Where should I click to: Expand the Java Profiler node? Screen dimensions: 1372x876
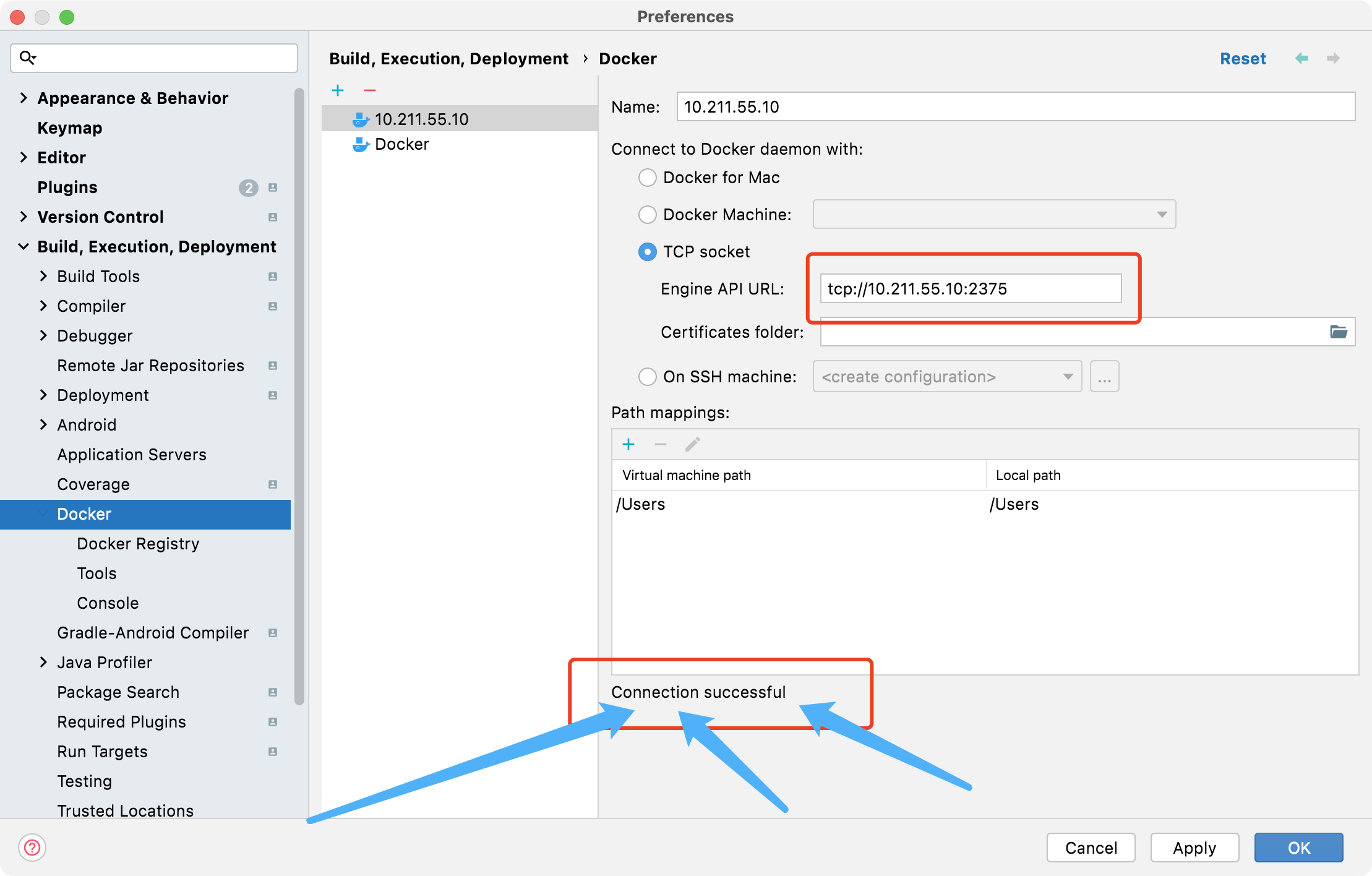pyautogui.click(x=43, y=662)
